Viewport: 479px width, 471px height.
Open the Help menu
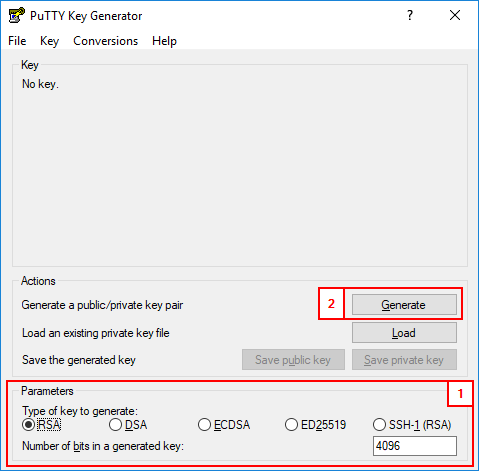click(164, 41)
